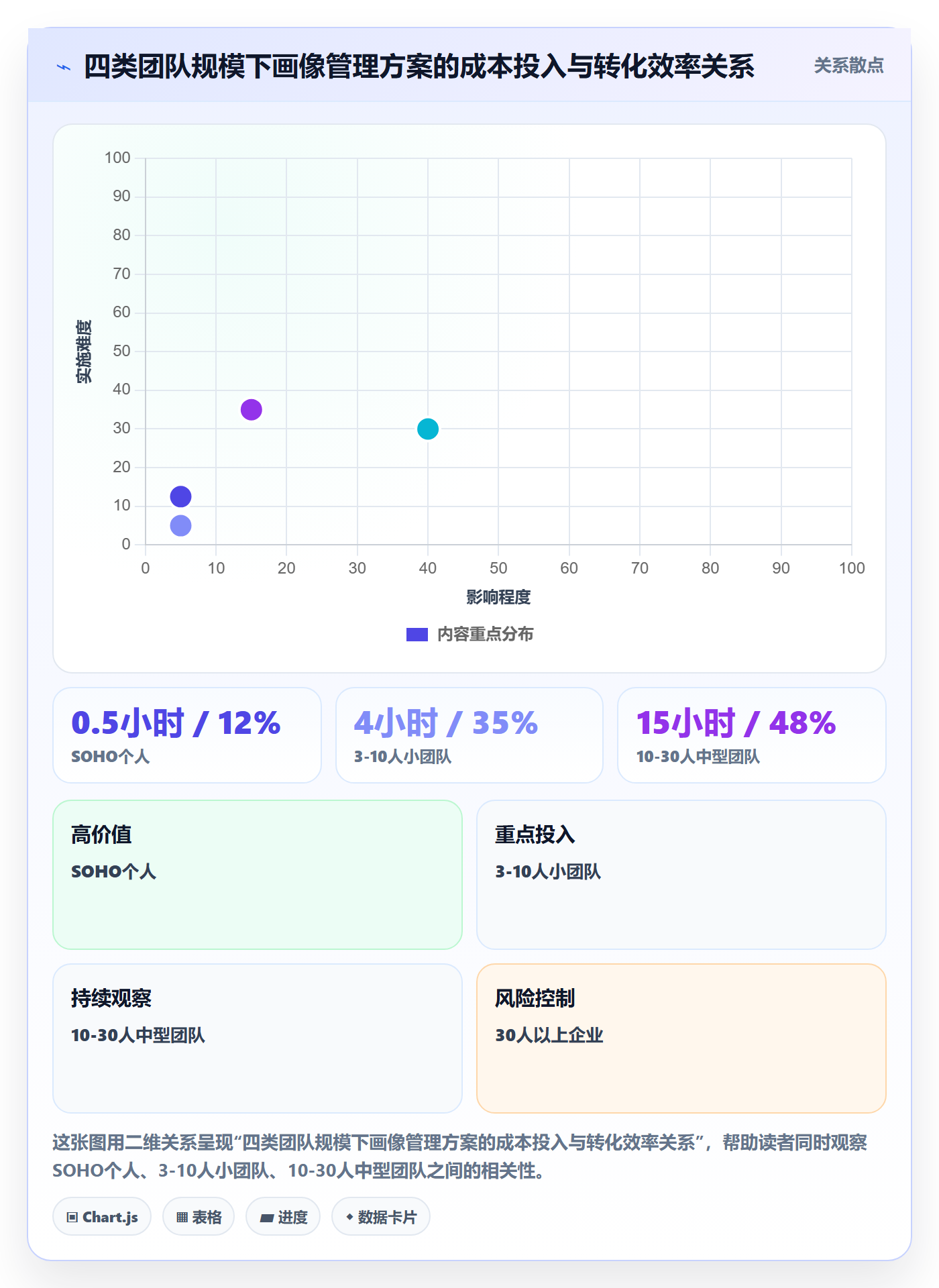Image resolution: width=939 pixels, height=1288 pixels.
Task: Click the 影响程度 x-axis title
Action: pyautogui.click(x=498, y=597)
